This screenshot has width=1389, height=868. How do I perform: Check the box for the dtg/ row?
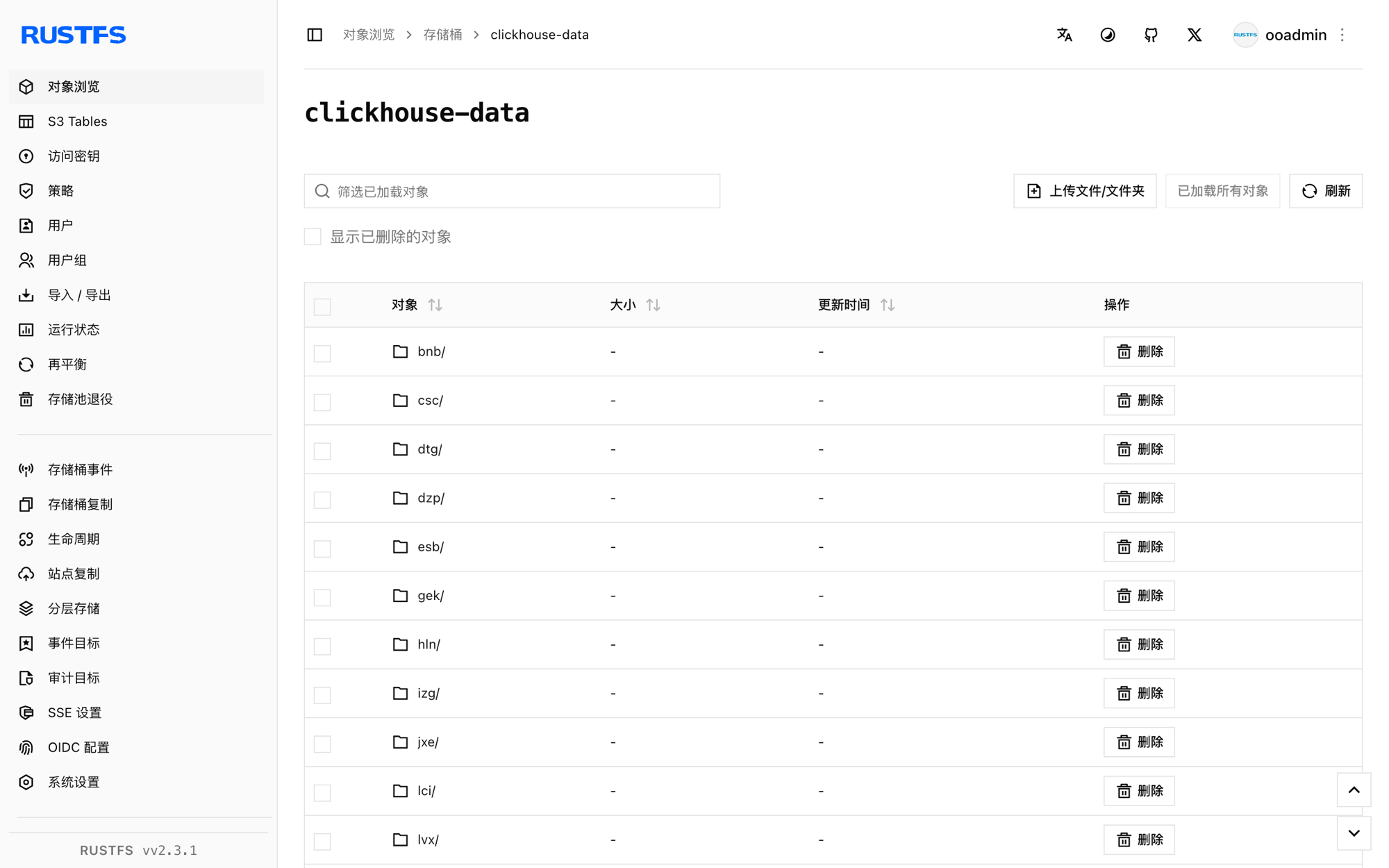tap(322, 451)
